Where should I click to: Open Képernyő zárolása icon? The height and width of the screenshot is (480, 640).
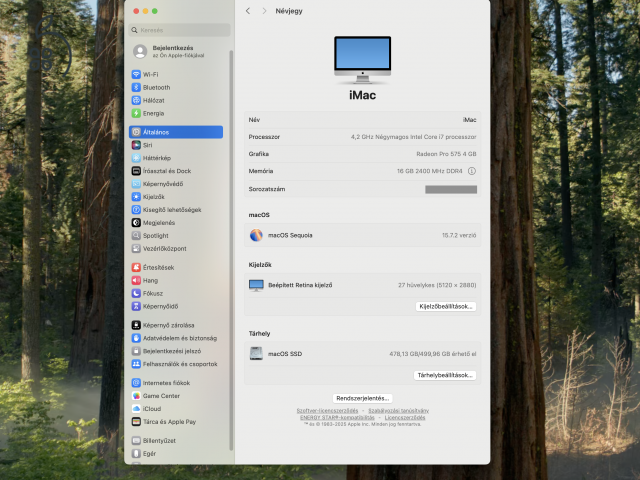coord(136,325)
